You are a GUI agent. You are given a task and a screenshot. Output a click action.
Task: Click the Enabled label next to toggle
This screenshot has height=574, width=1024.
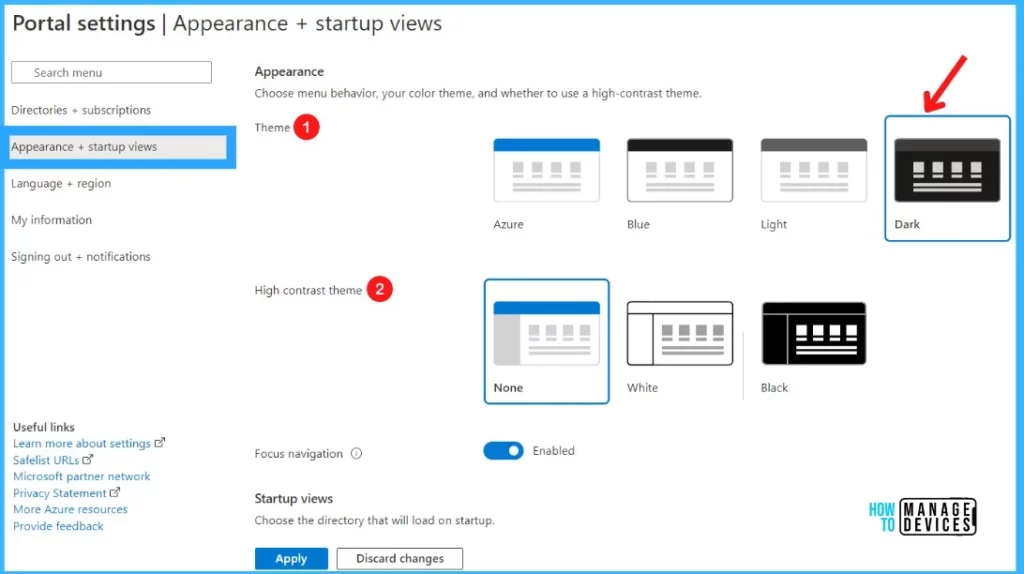(553, 451)
